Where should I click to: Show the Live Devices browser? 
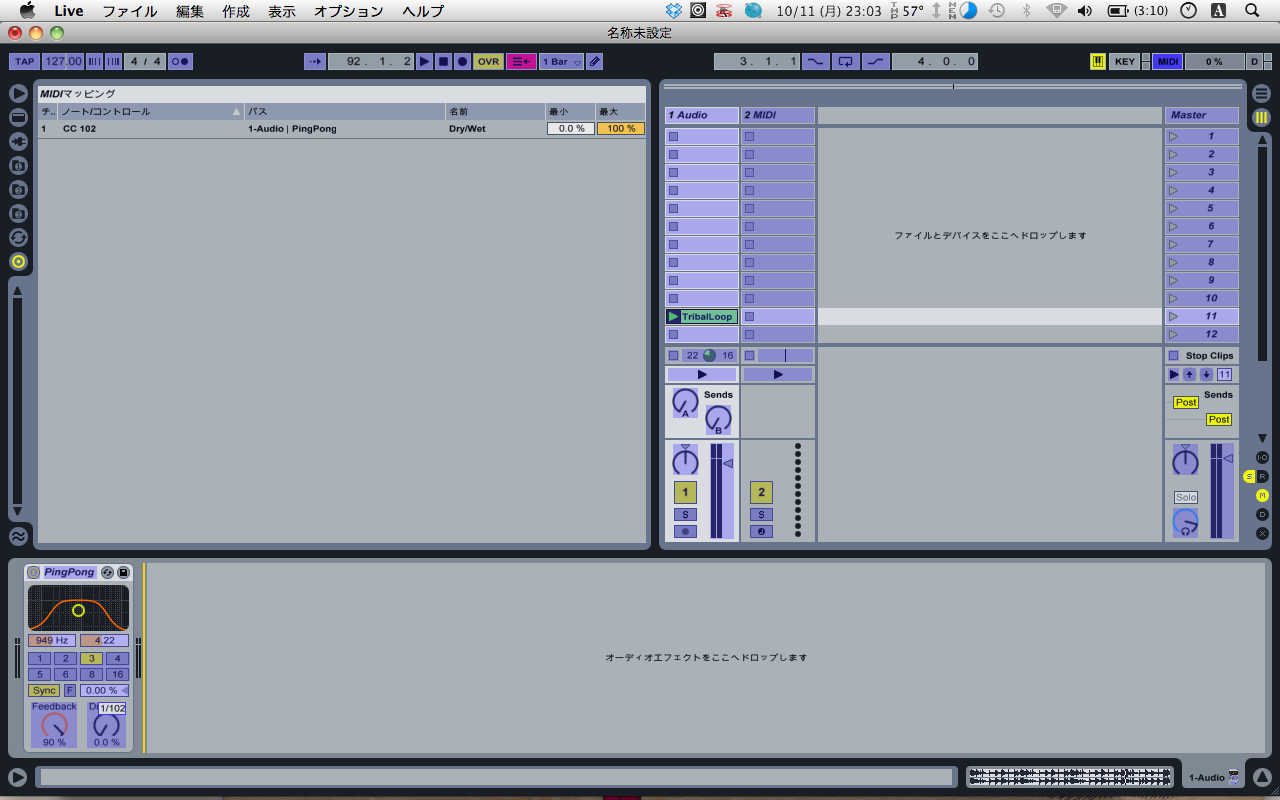18,117
